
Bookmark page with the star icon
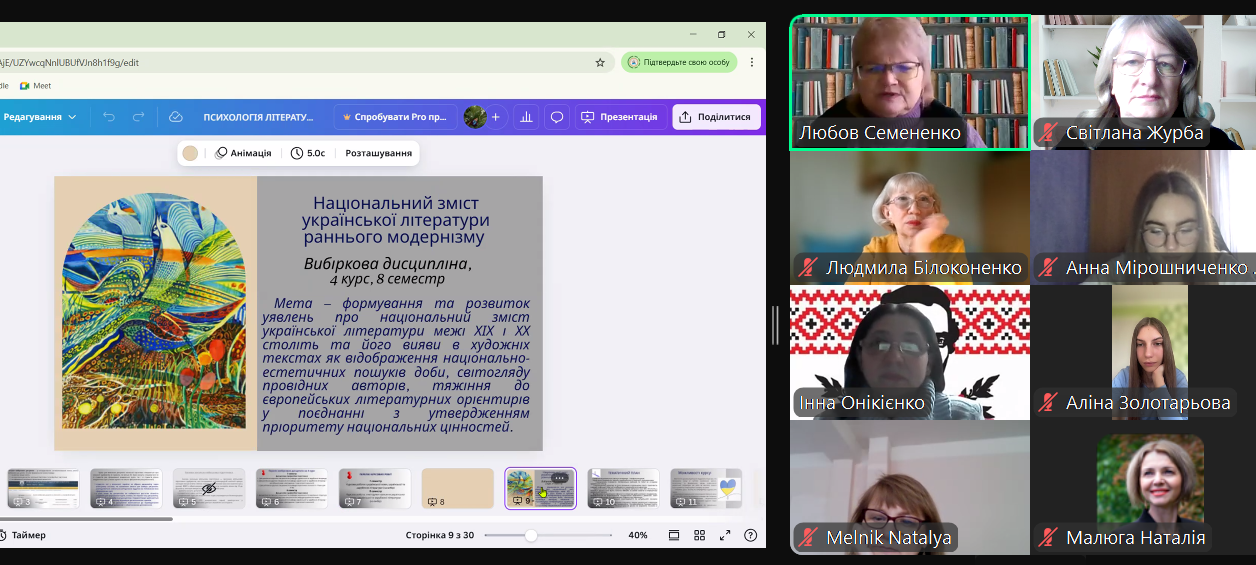[x=600, y=62]
